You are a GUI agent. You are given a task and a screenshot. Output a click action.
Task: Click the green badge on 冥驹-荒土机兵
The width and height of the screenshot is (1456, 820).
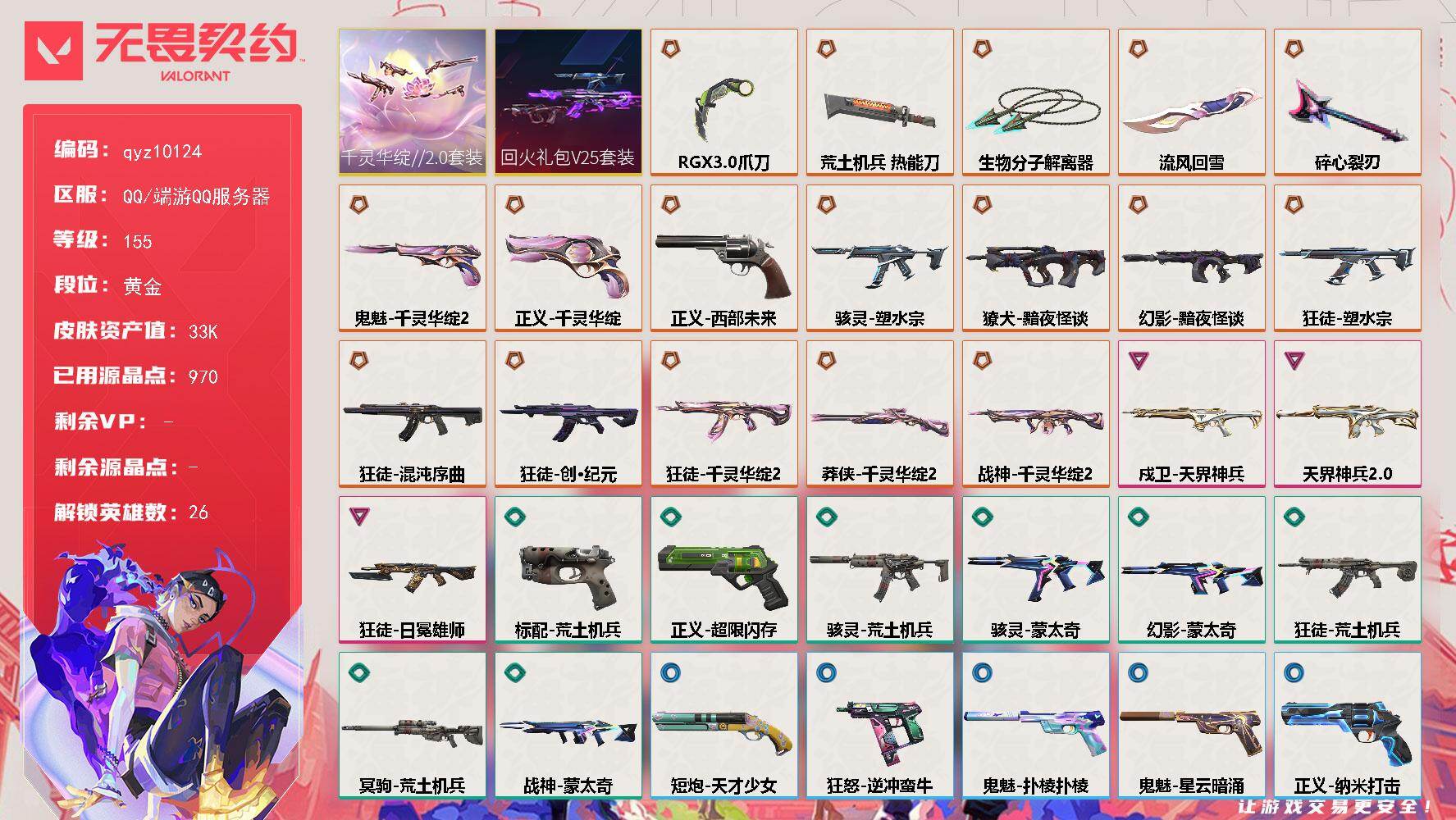[359, 672]
